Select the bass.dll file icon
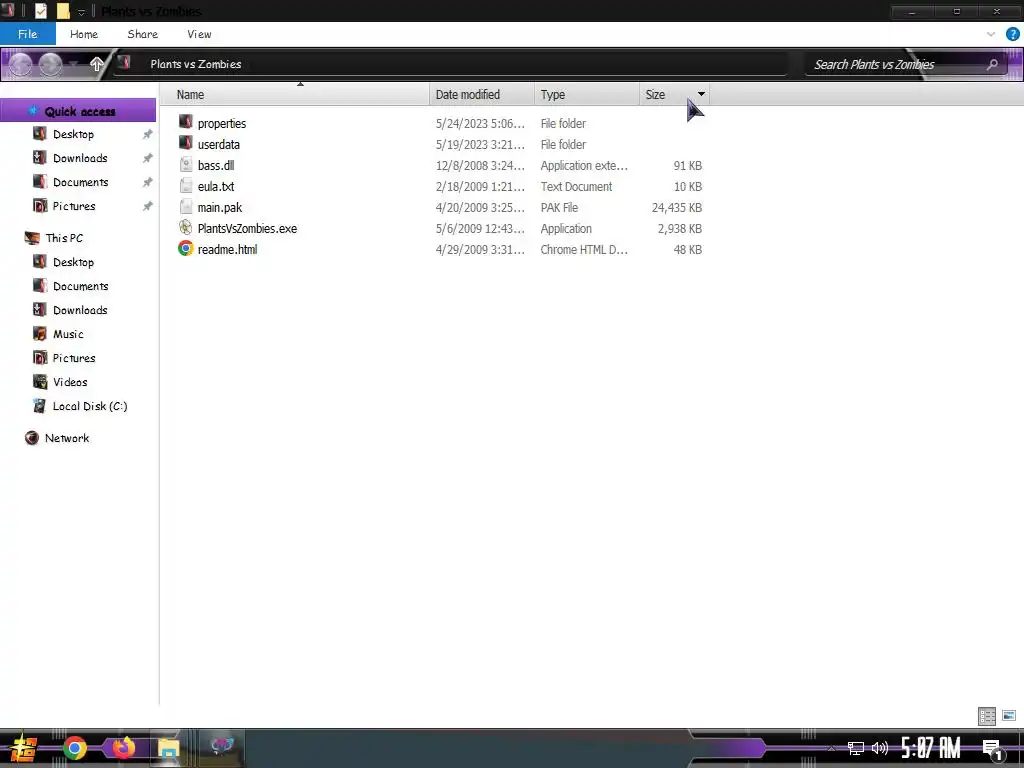This screenshot has width=1024, height=768. (x=185, y=165)
